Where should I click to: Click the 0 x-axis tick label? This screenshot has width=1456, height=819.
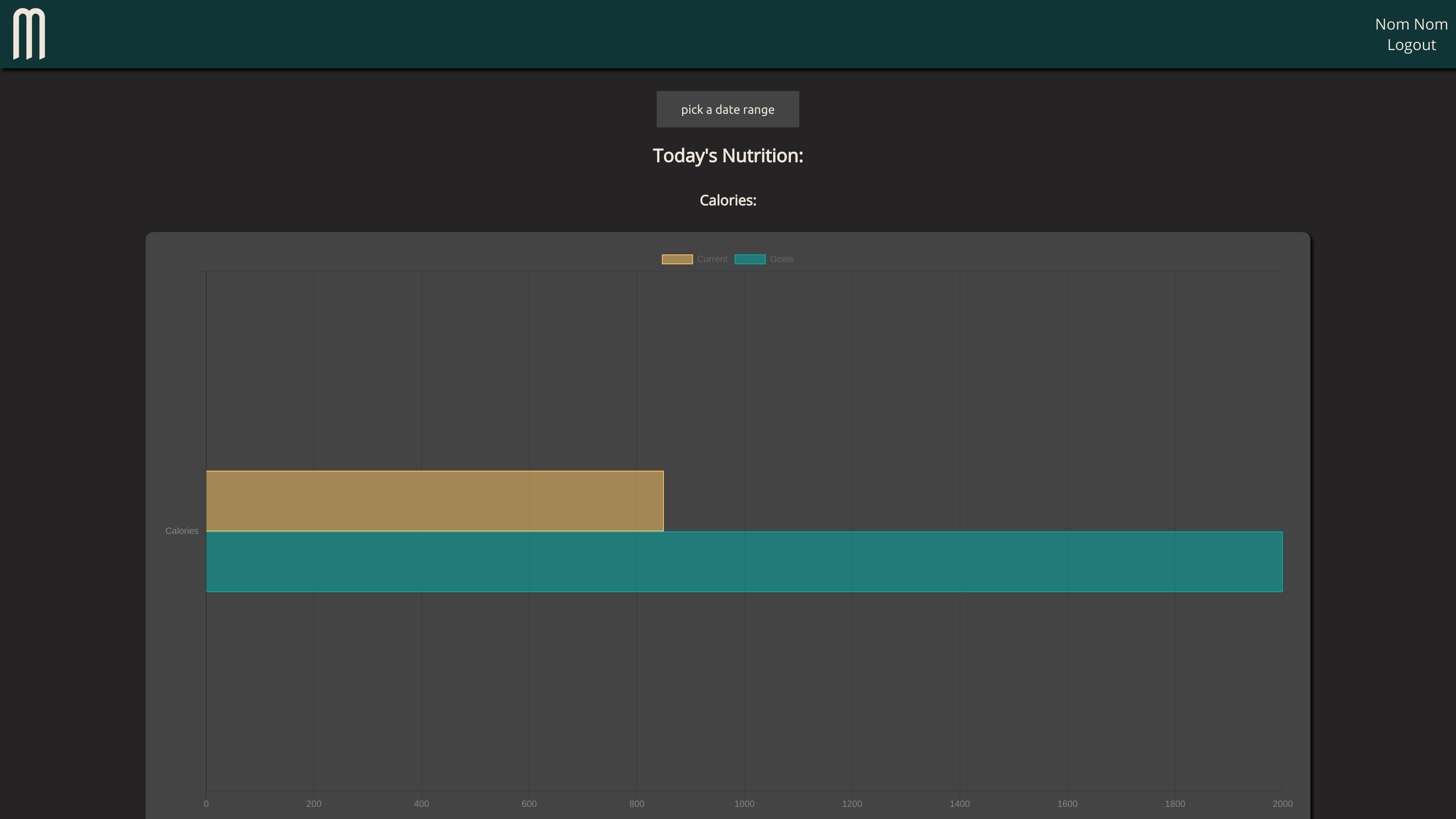coord(206,804)
